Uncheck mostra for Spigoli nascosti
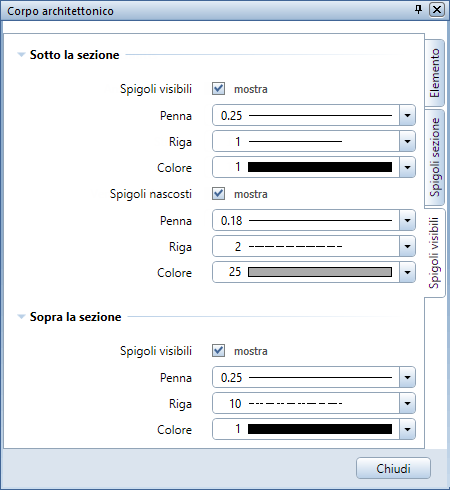The height and width of the screenshot is (490, 450). pos(218,194)
